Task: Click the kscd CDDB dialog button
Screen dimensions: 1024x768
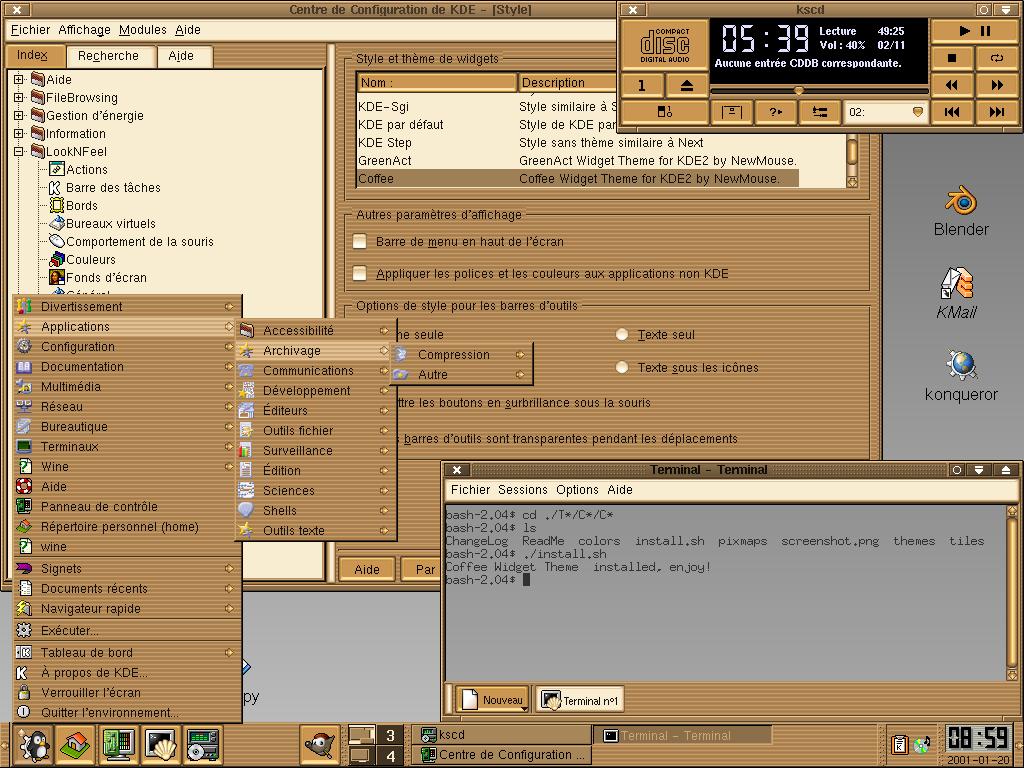Action: click(x=731, y=112)
